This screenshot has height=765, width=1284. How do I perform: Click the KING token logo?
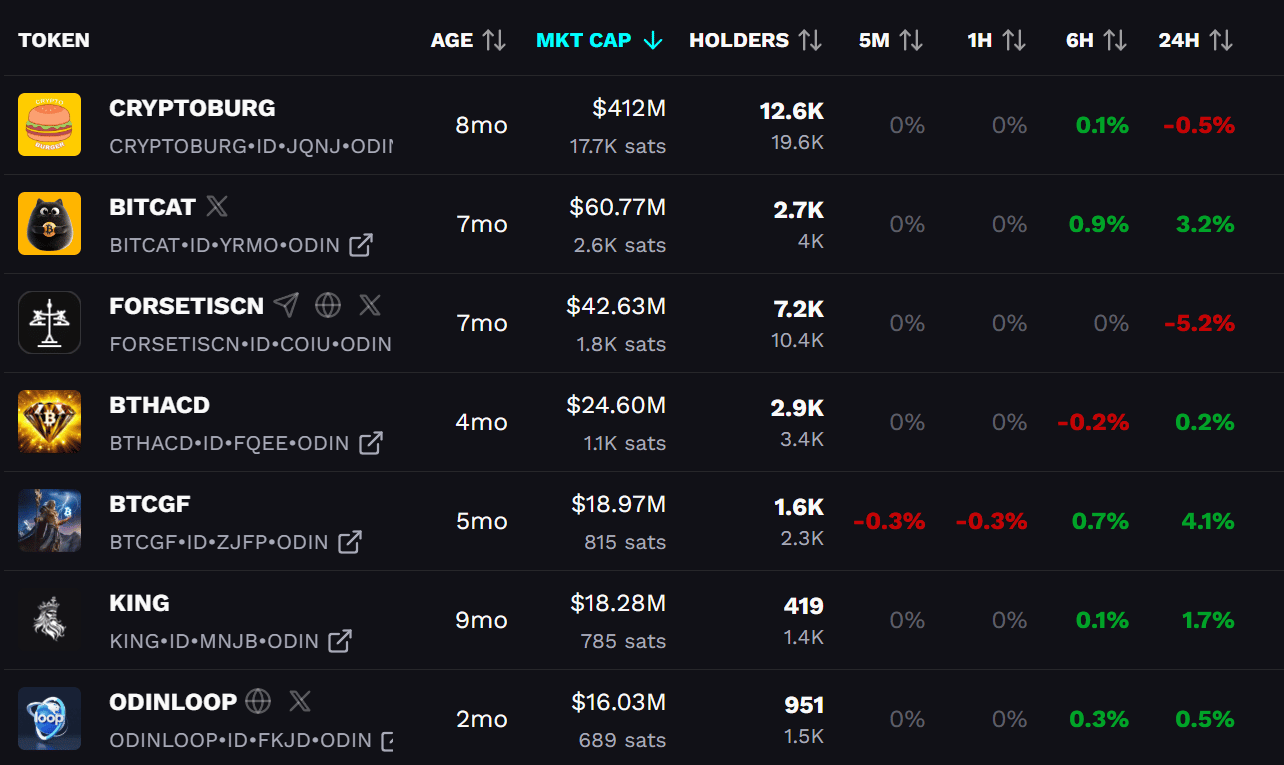(x=49, y=620)
